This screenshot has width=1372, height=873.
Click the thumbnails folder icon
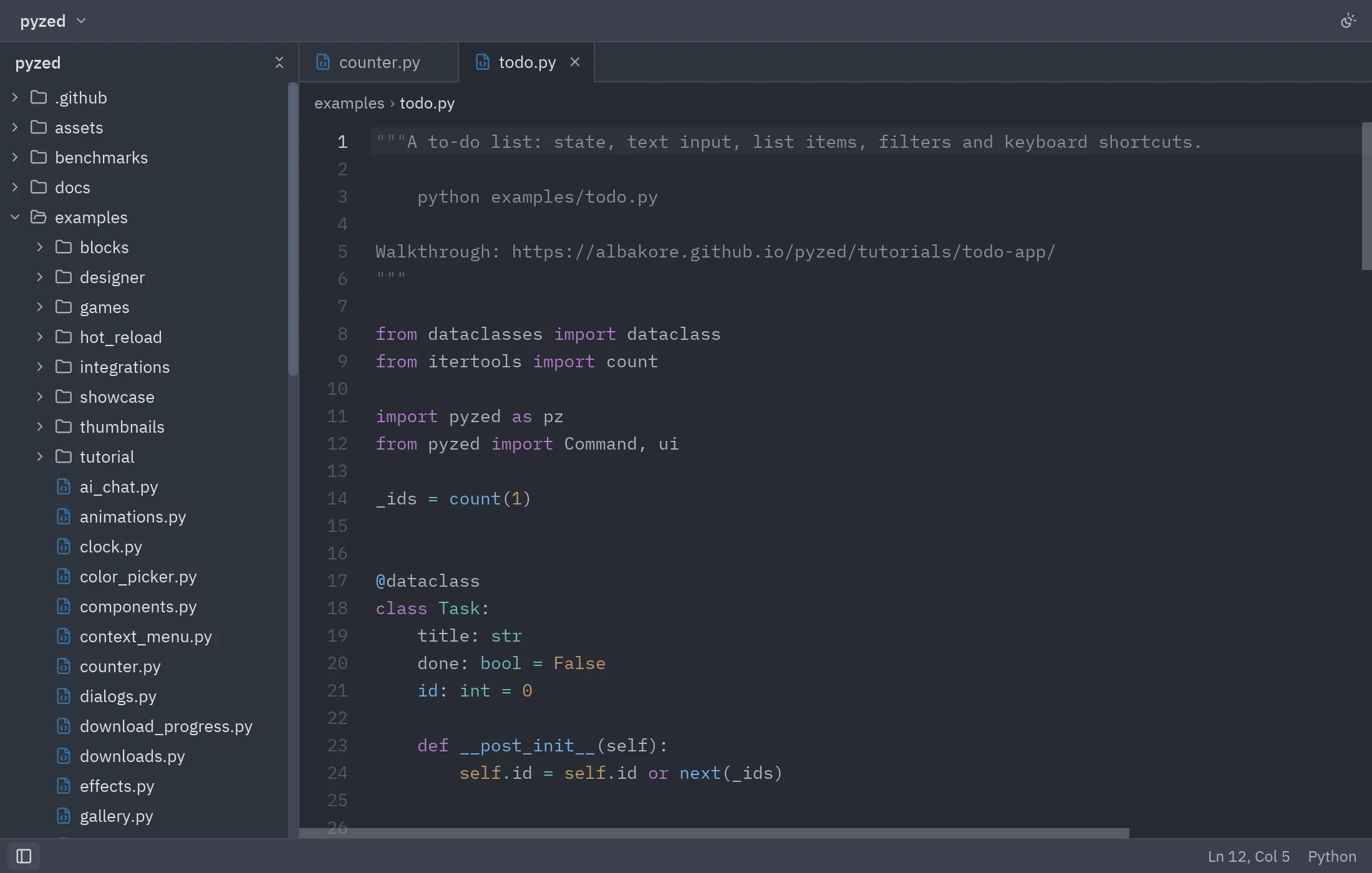coord(64,427)
